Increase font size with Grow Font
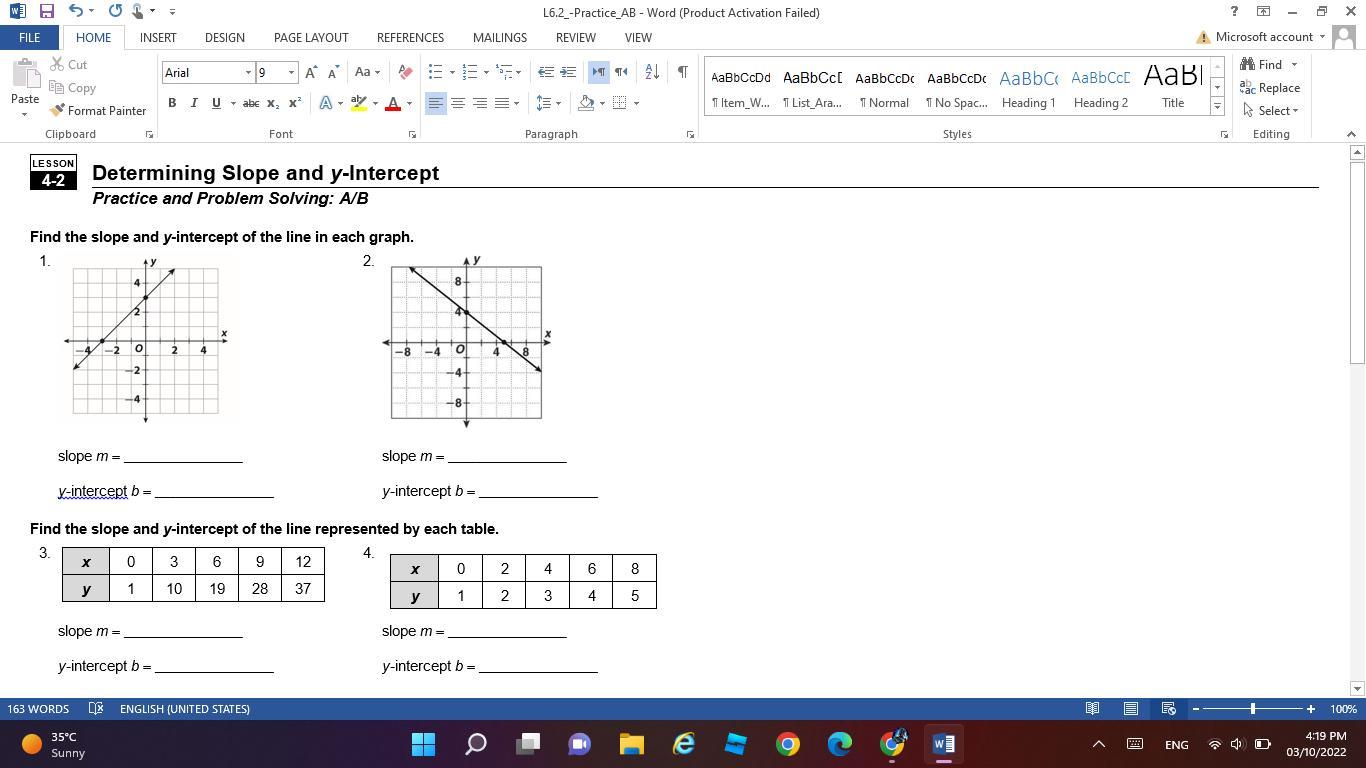The image size is (1366, 768). pos(311,72)
